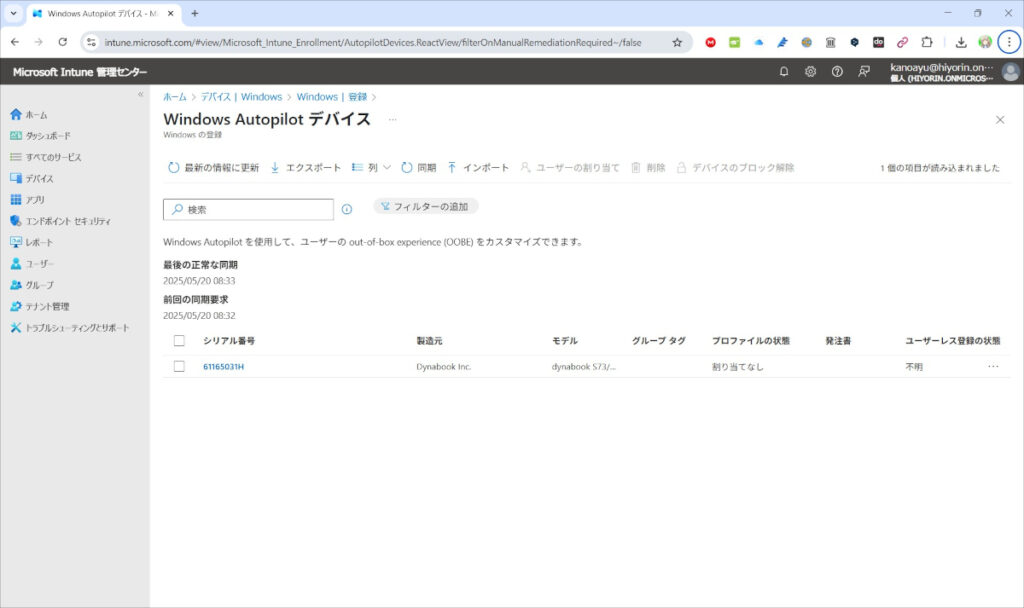Open トラブルシューティングとサポート in the sidebar
The image size is (1024, 608).
coord(69,328)
